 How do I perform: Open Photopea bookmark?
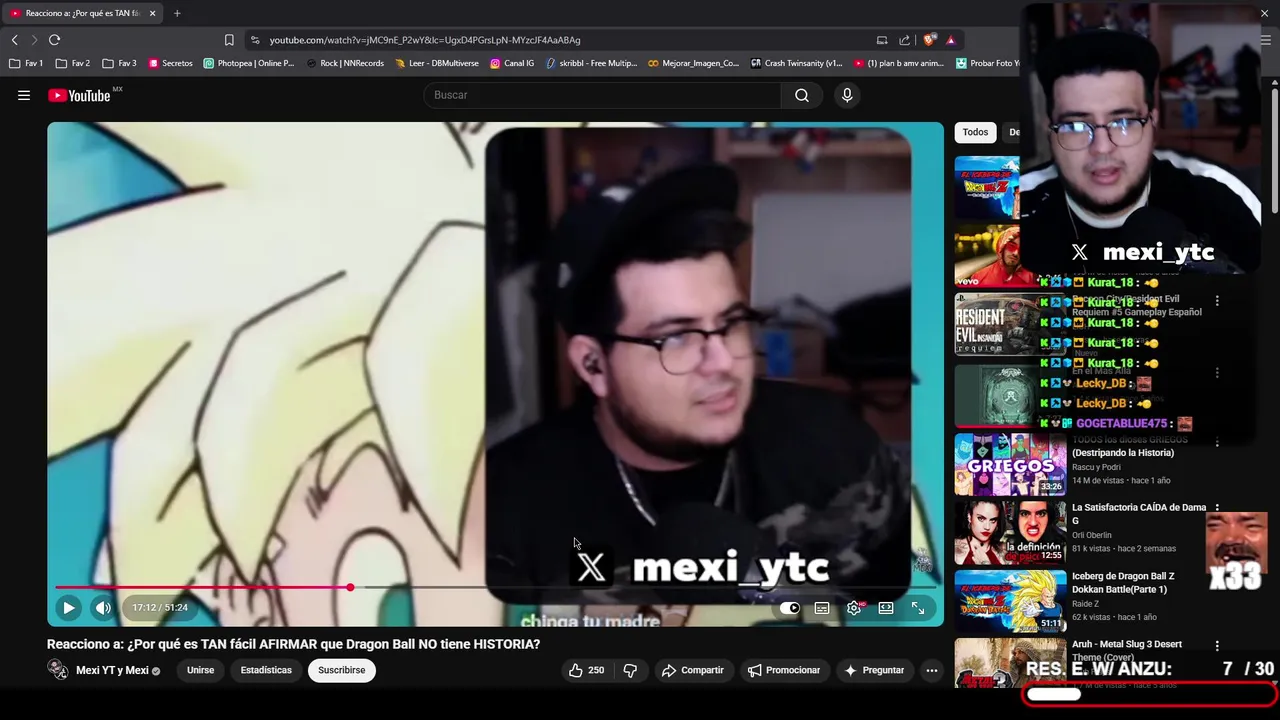pyautogui.click(x=249, y=63)
